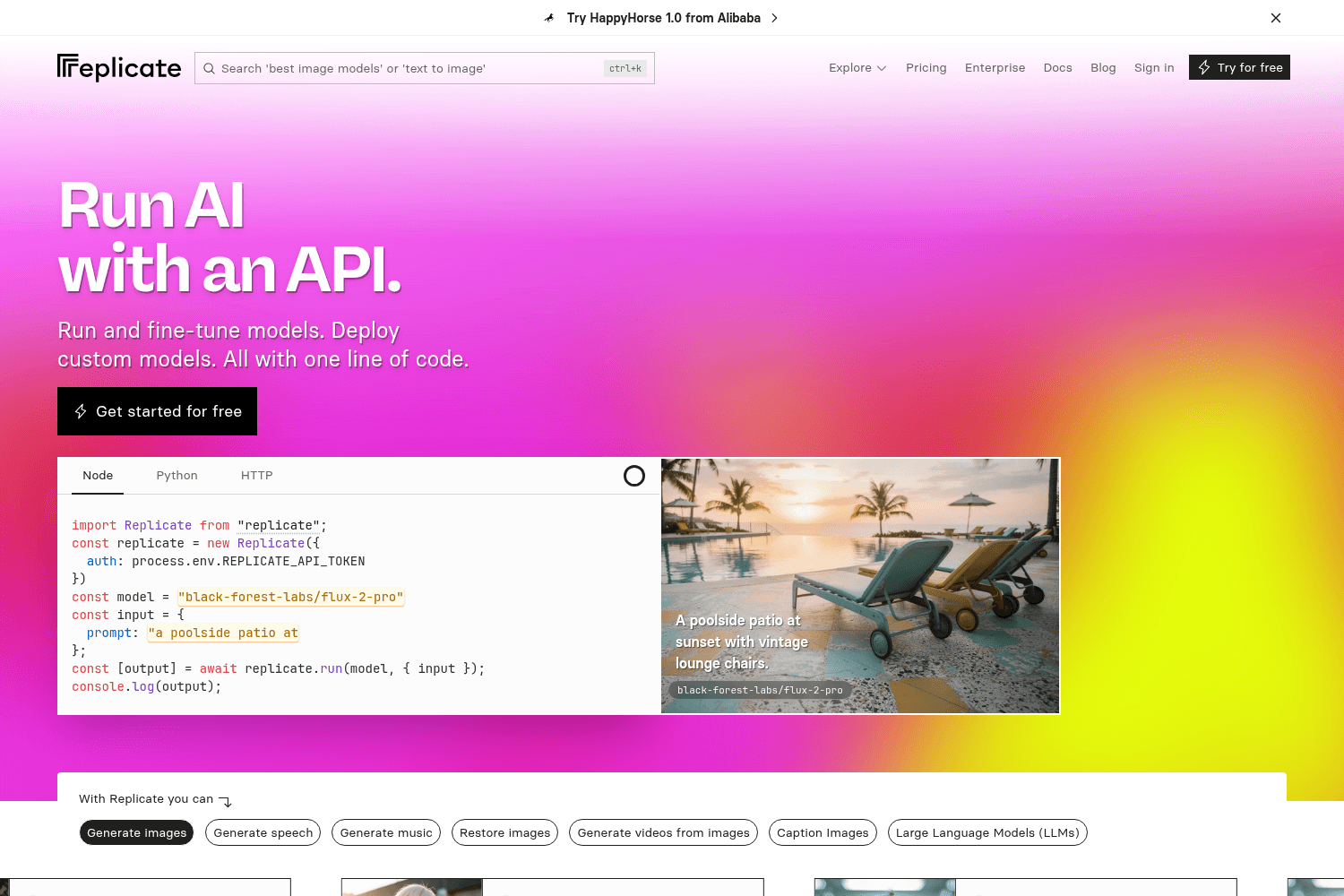Select the Generate music pill
The width and height of the screenshot is (1344, 896).
[x=386, y=832]
